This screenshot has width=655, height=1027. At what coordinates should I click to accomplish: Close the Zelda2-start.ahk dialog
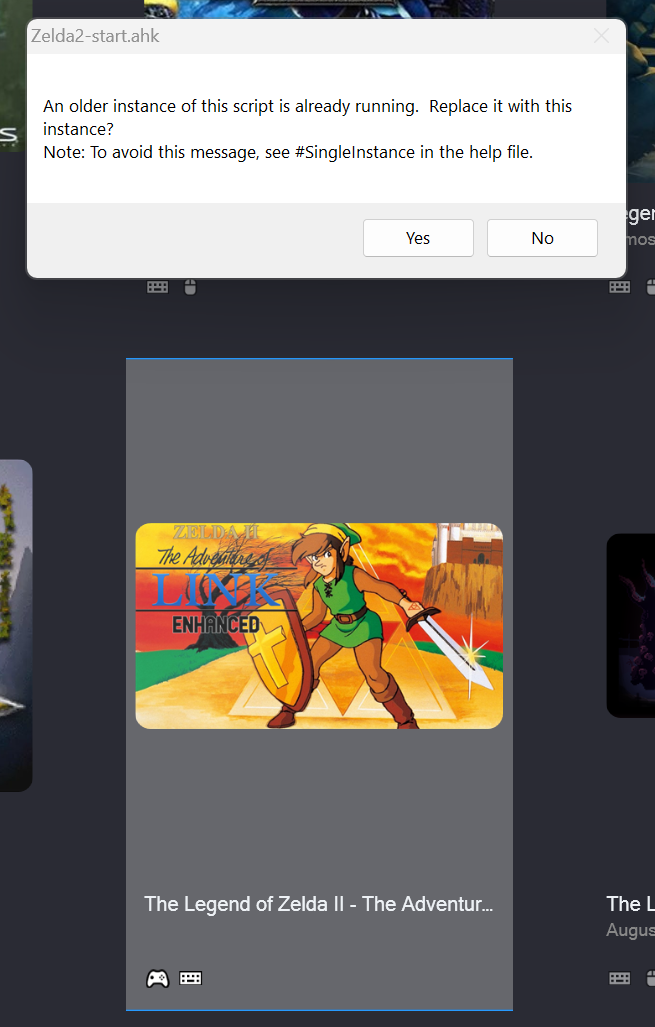pyautogui.click(x=601, y=36)
